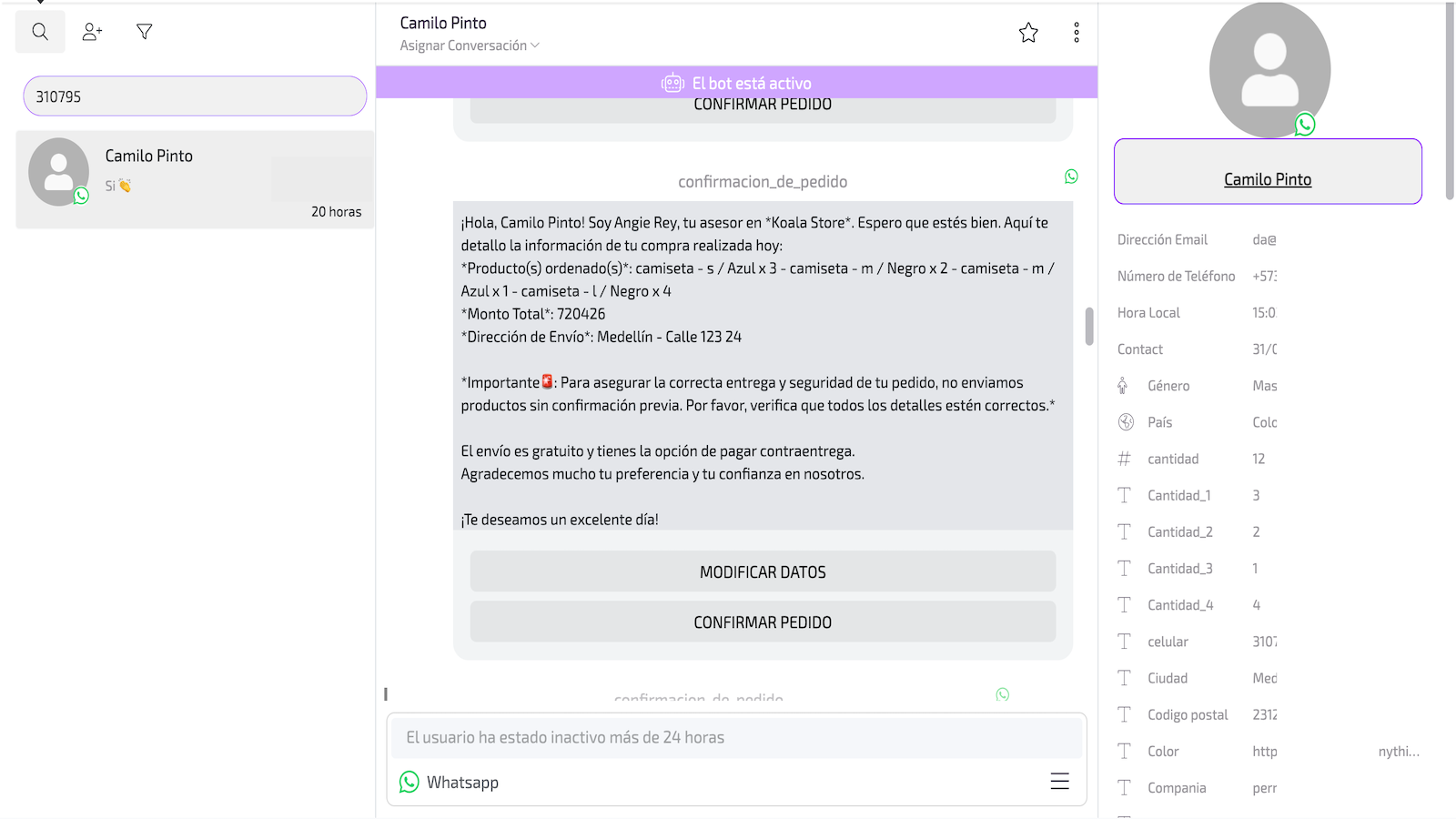Click WhatsApp badge on Camilo Pinto list avatar
The image size is (1456, 819).
pos(81,196)
